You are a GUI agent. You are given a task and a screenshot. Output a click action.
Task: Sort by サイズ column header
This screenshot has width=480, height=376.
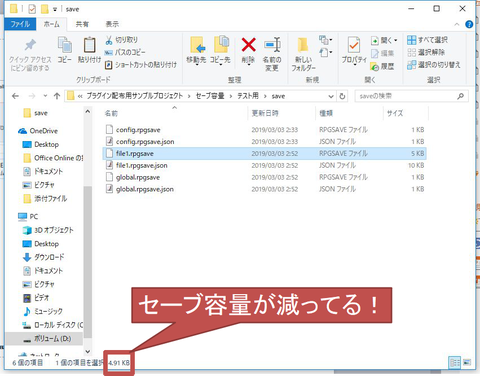coord(395,113)
